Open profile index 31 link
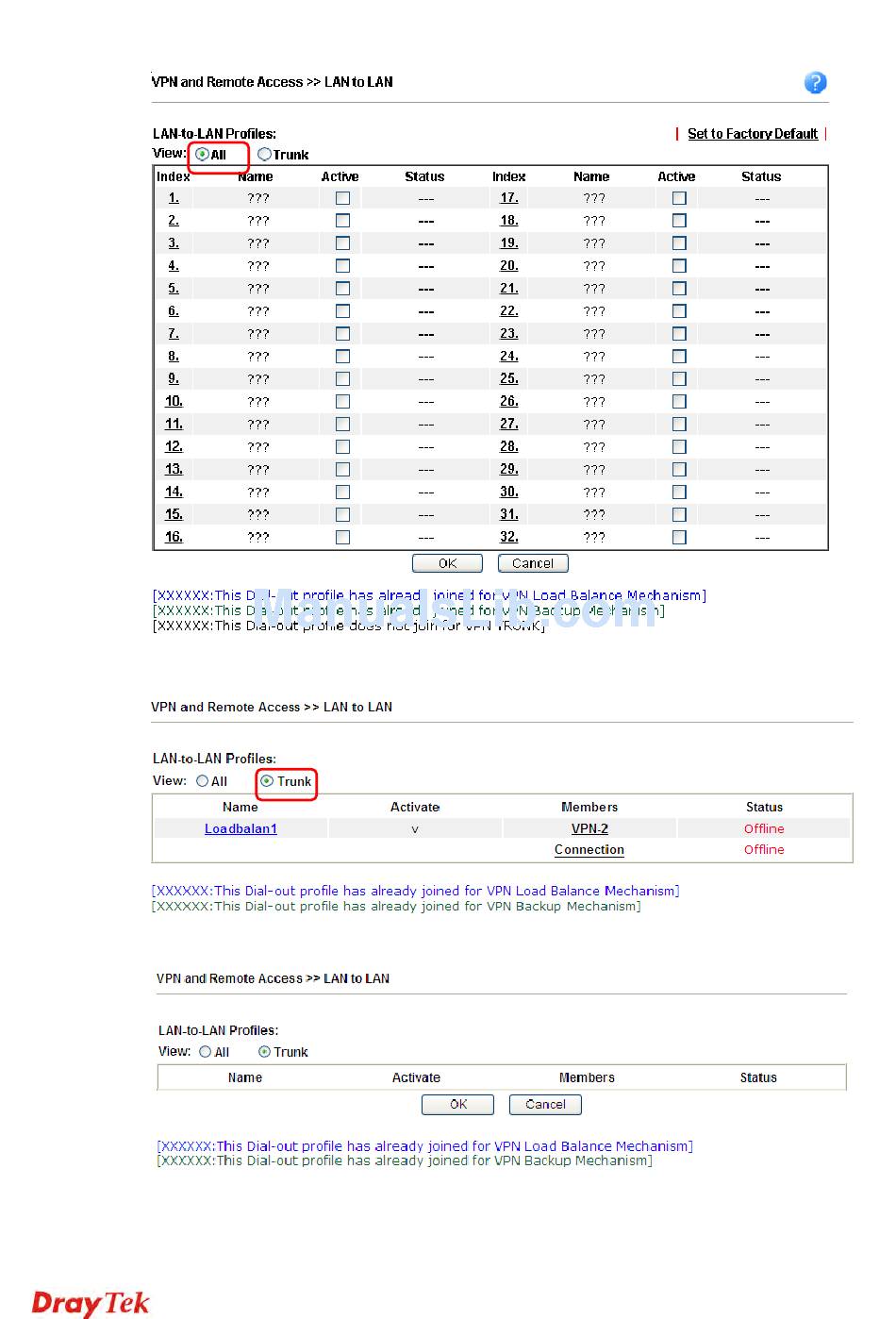This screenshot has width=896, height=1319. pyautogui.click(x=509, y=514)
